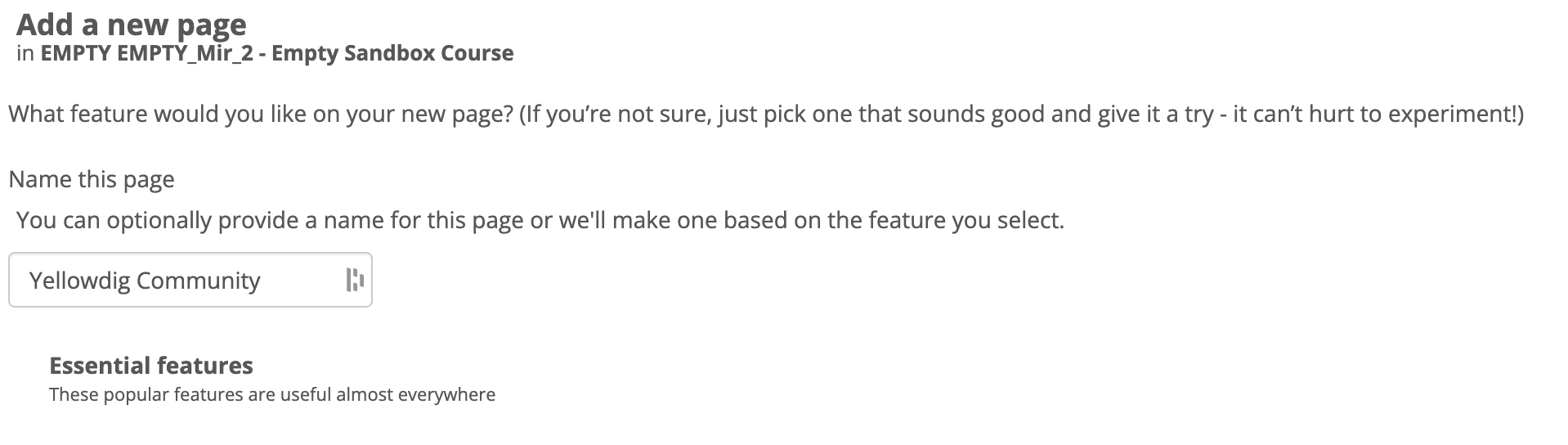1568x445 pixels.
Task: Click the "Add a new page" heading
Action: [131, 25]
